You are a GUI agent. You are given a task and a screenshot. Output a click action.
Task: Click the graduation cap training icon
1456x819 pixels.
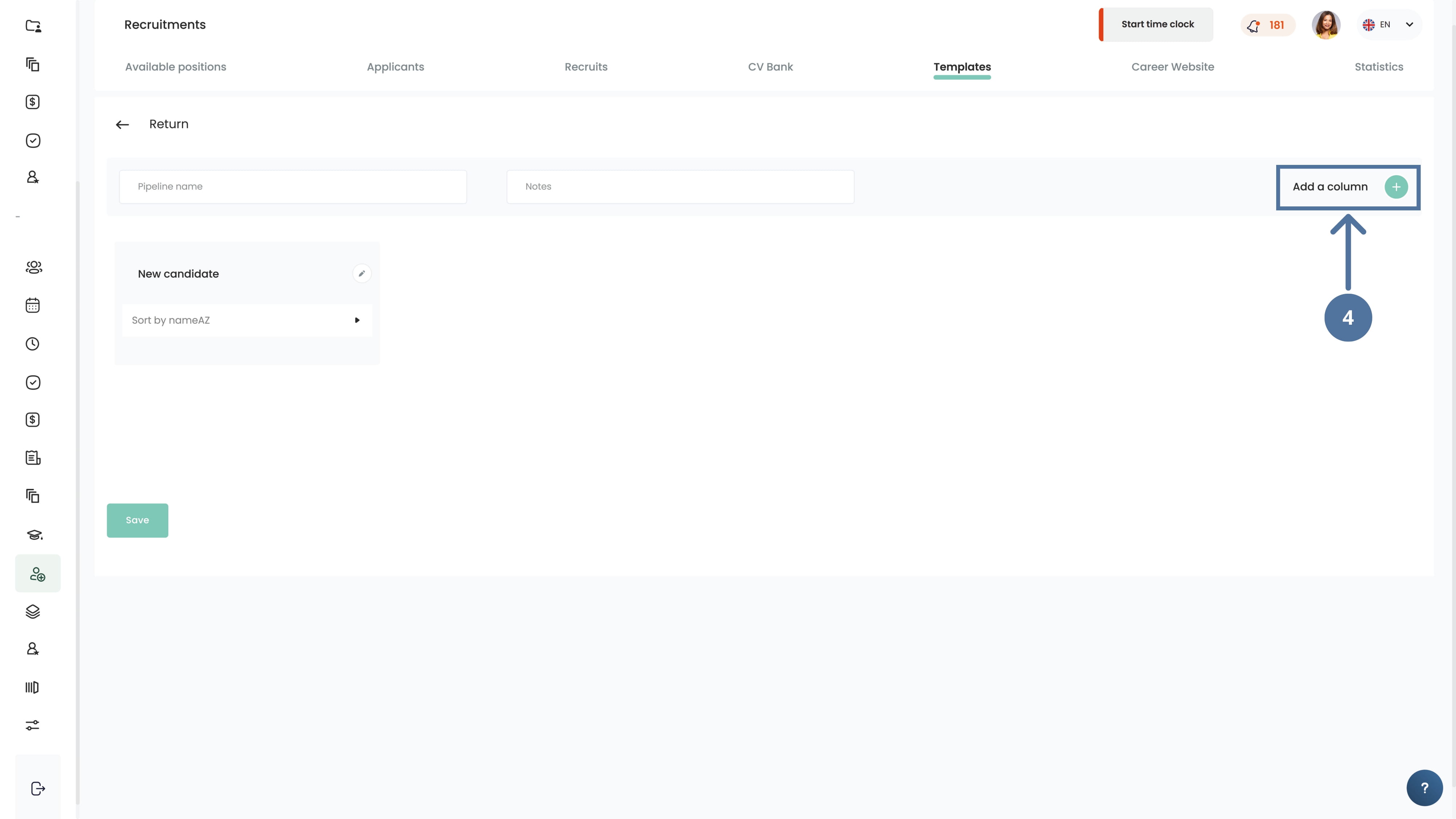(34, 535)
